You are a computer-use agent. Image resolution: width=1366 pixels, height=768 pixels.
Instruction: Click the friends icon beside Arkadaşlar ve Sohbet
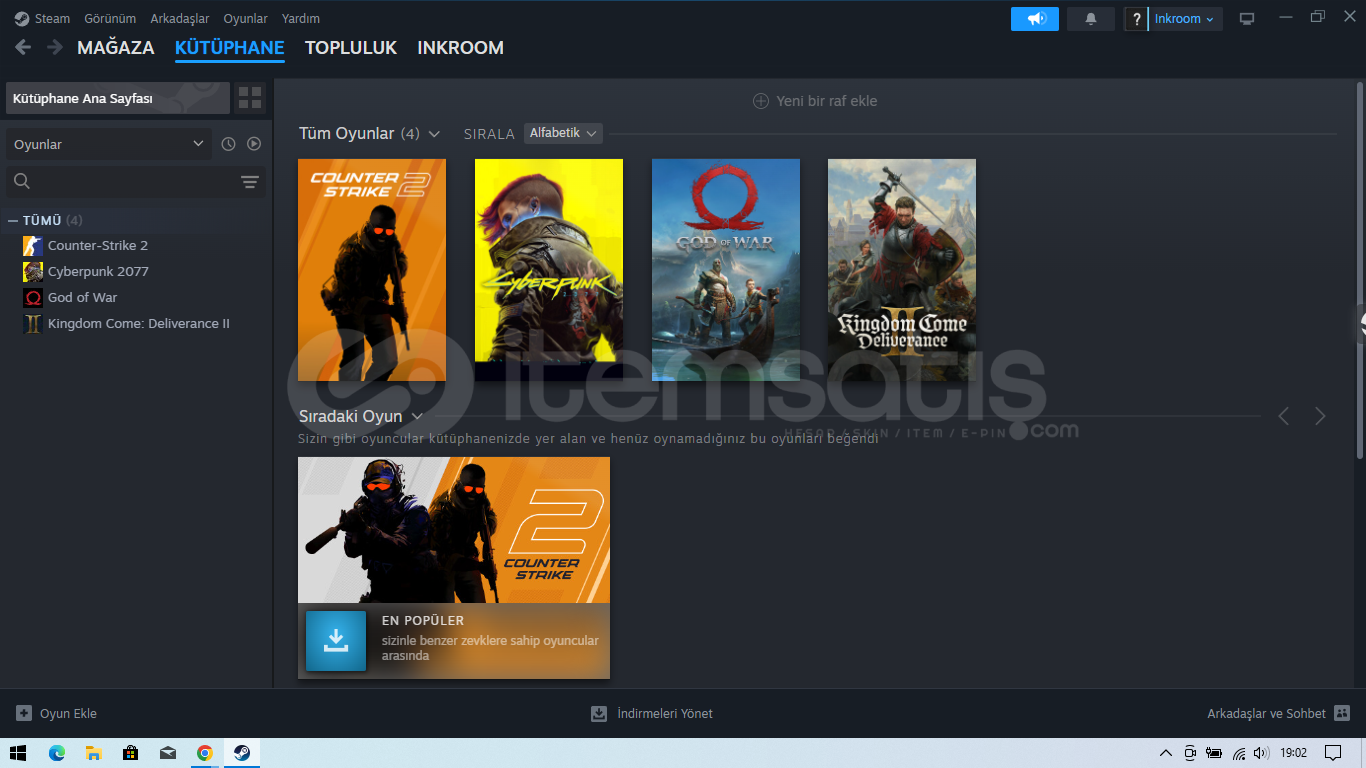(x=1342, y=713)
